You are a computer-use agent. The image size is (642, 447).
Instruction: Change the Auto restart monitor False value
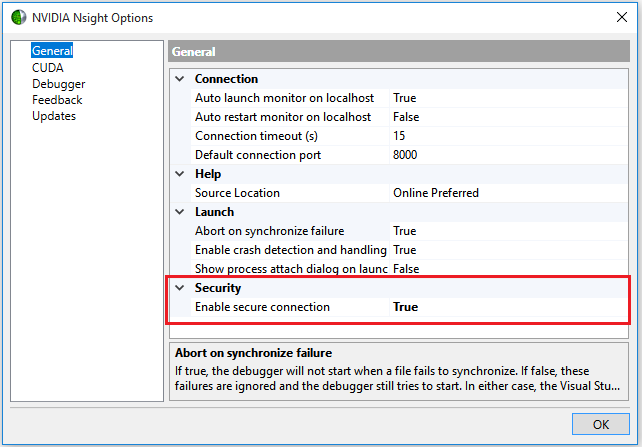coord(509,117)
